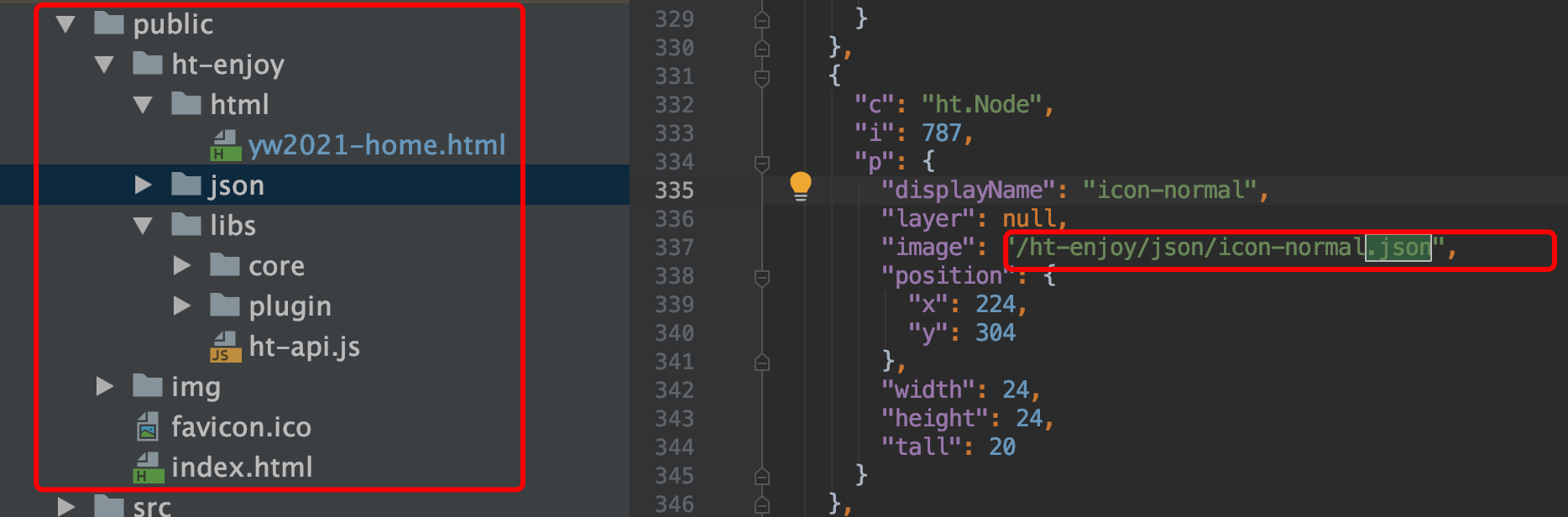Image resolution: width=1568 pixels, height=517 pixels.
Task: Click the yellow lightbulb intention icon
Action: pos(800,185)
